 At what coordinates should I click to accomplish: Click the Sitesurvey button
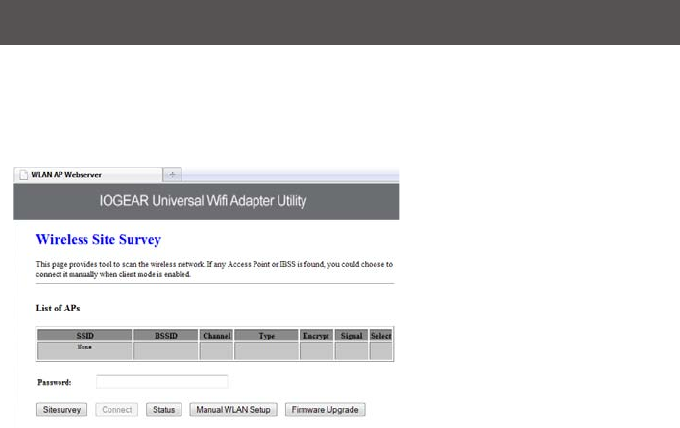pyautogui.click(x=62, y=410)
